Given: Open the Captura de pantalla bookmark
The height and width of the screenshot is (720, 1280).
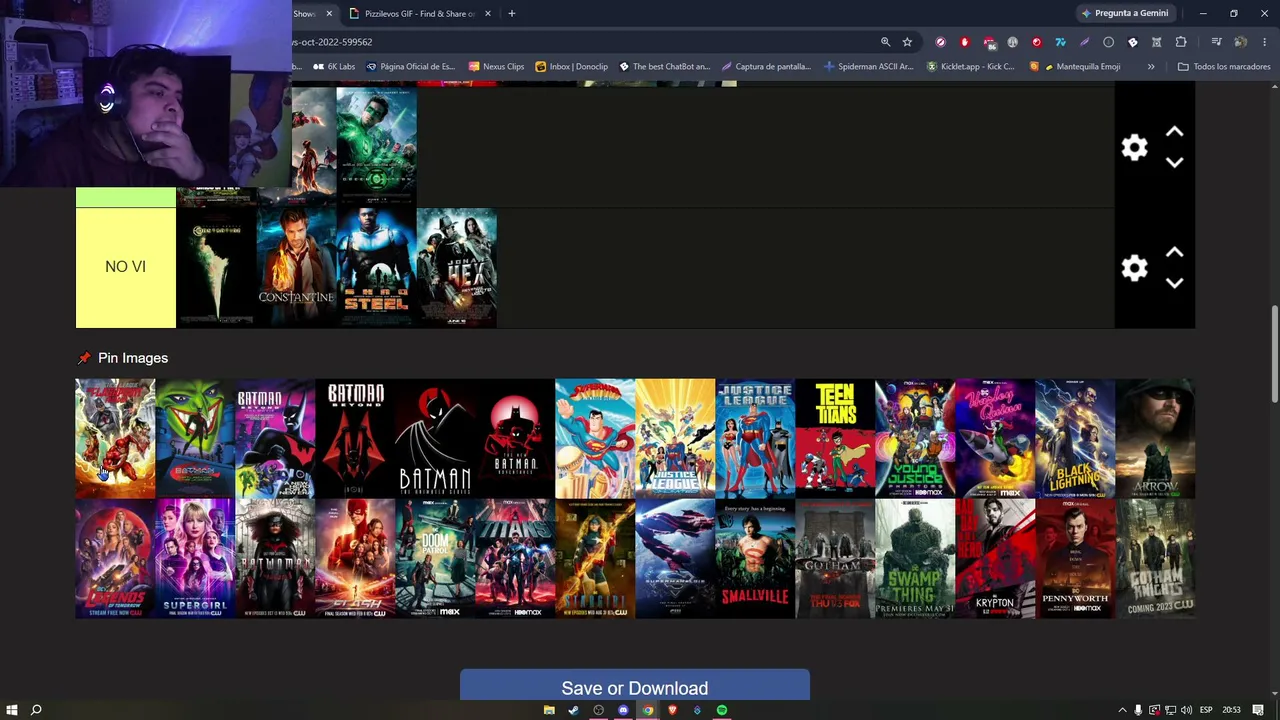Looking at the screenshot, I should point(766,66).
